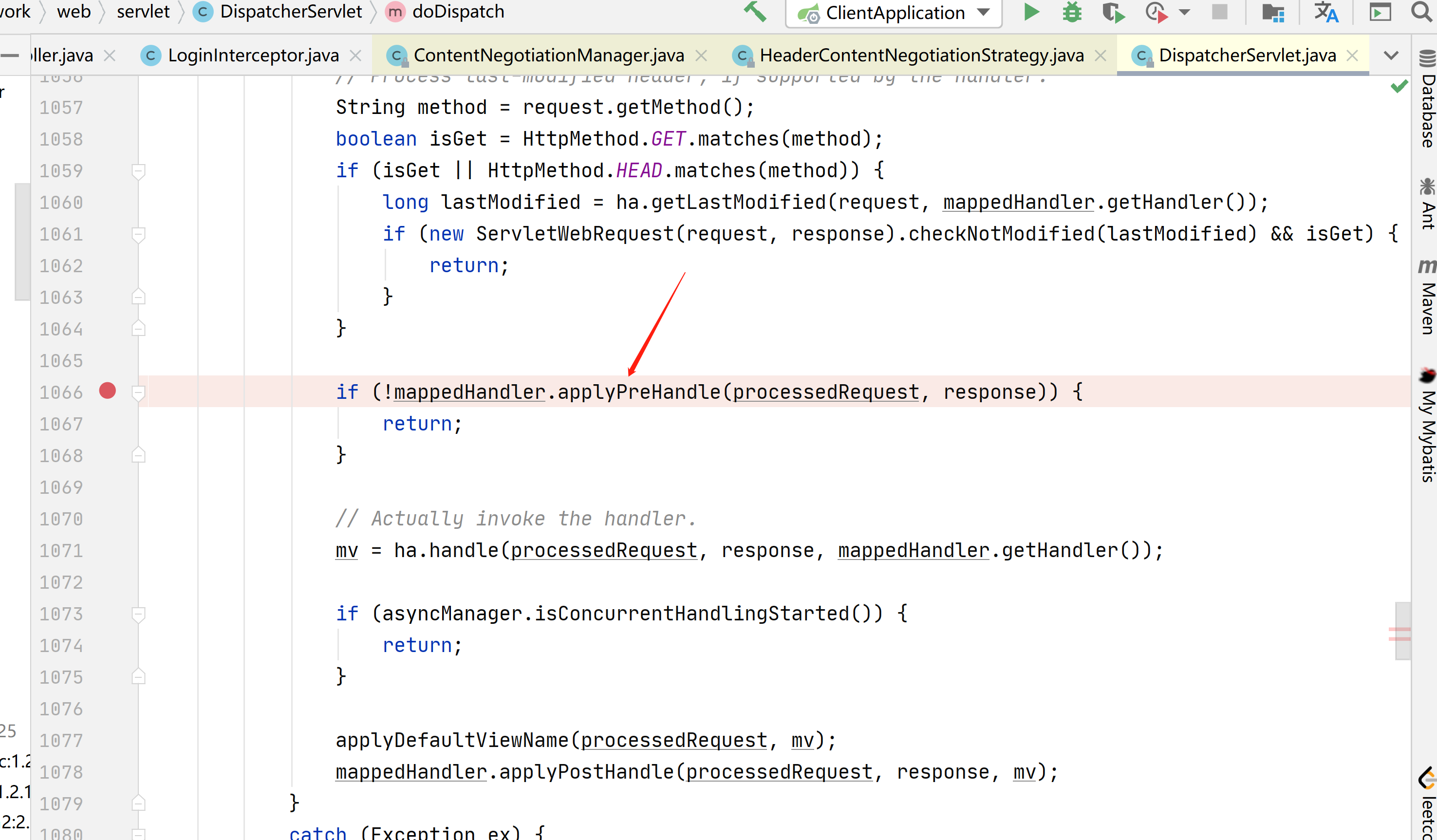Click the Build project hammer icon
This screenshot has width=1437, height=840.
[756, 11]
